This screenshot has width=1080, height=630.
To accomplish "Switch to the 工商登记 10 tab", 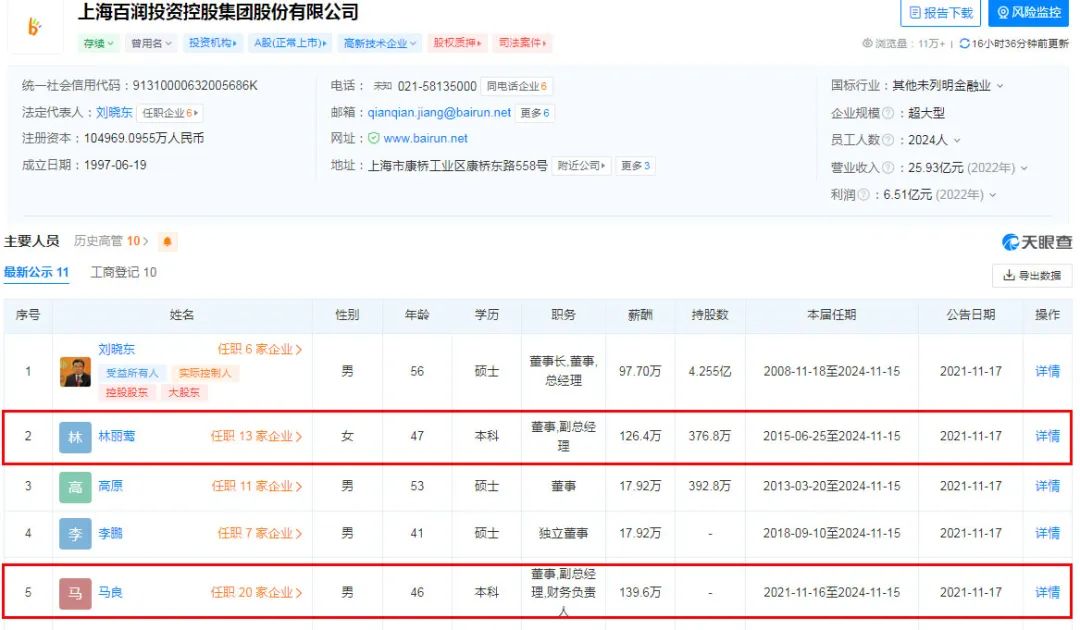I will pyautogui.click(x=124, y=273).
